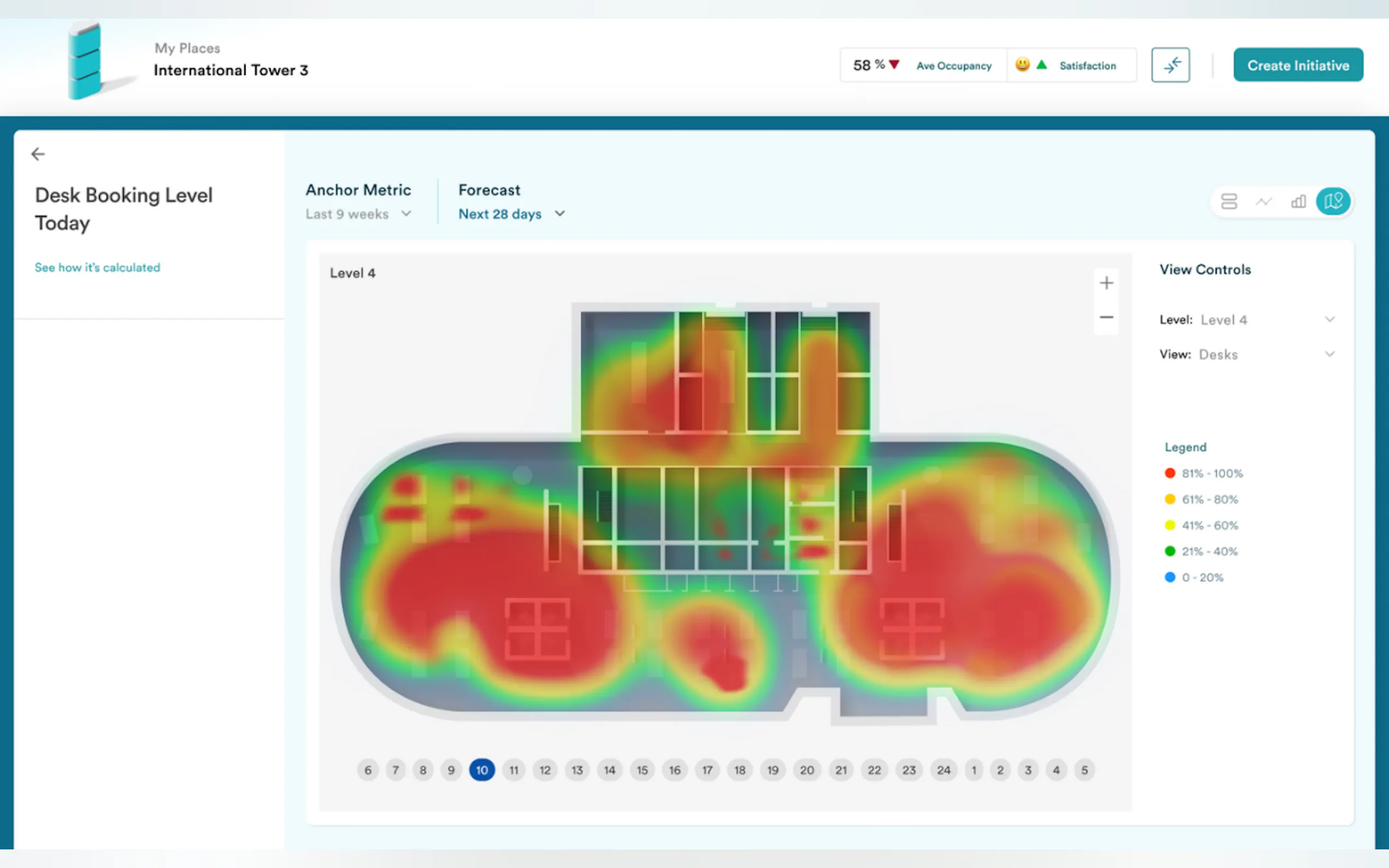Open the Anchor Metric Last 9 weeks dropdown
The image size is (1389, 868).
(x=358, y=214)
